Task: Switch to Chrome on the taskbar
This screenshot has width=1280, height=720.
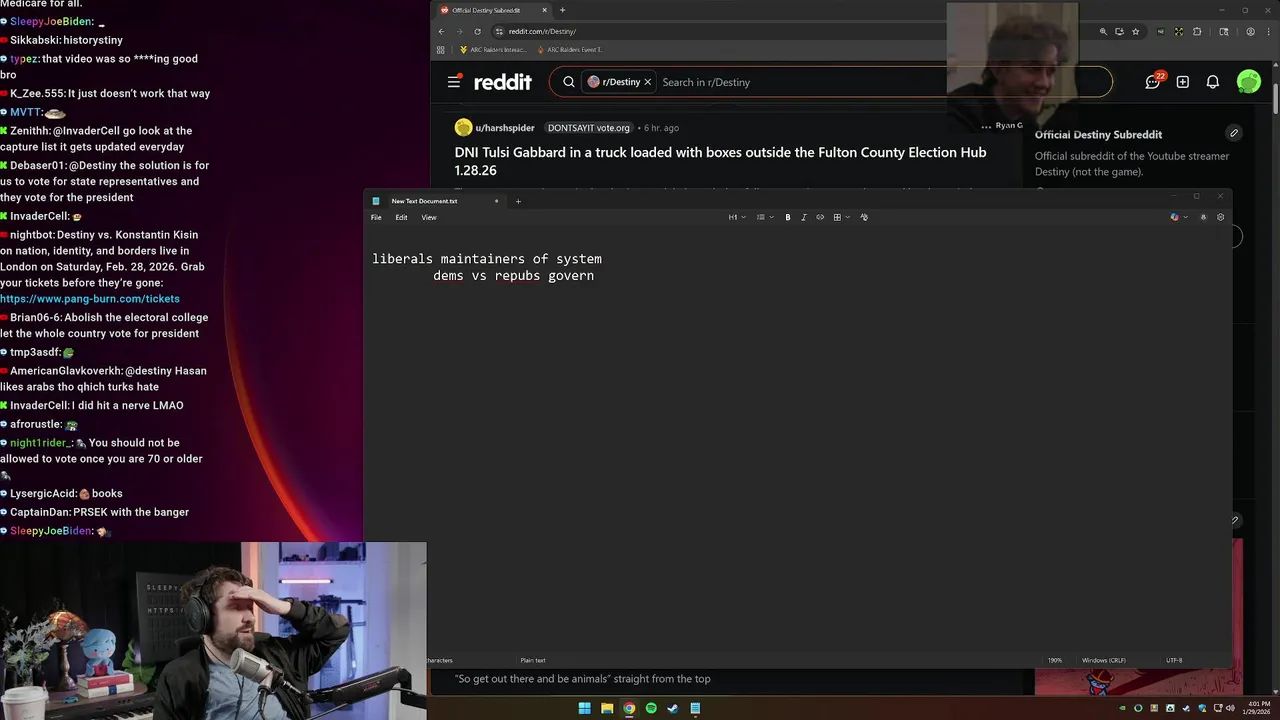Action: pyautogui.click(x=629, y=708)
